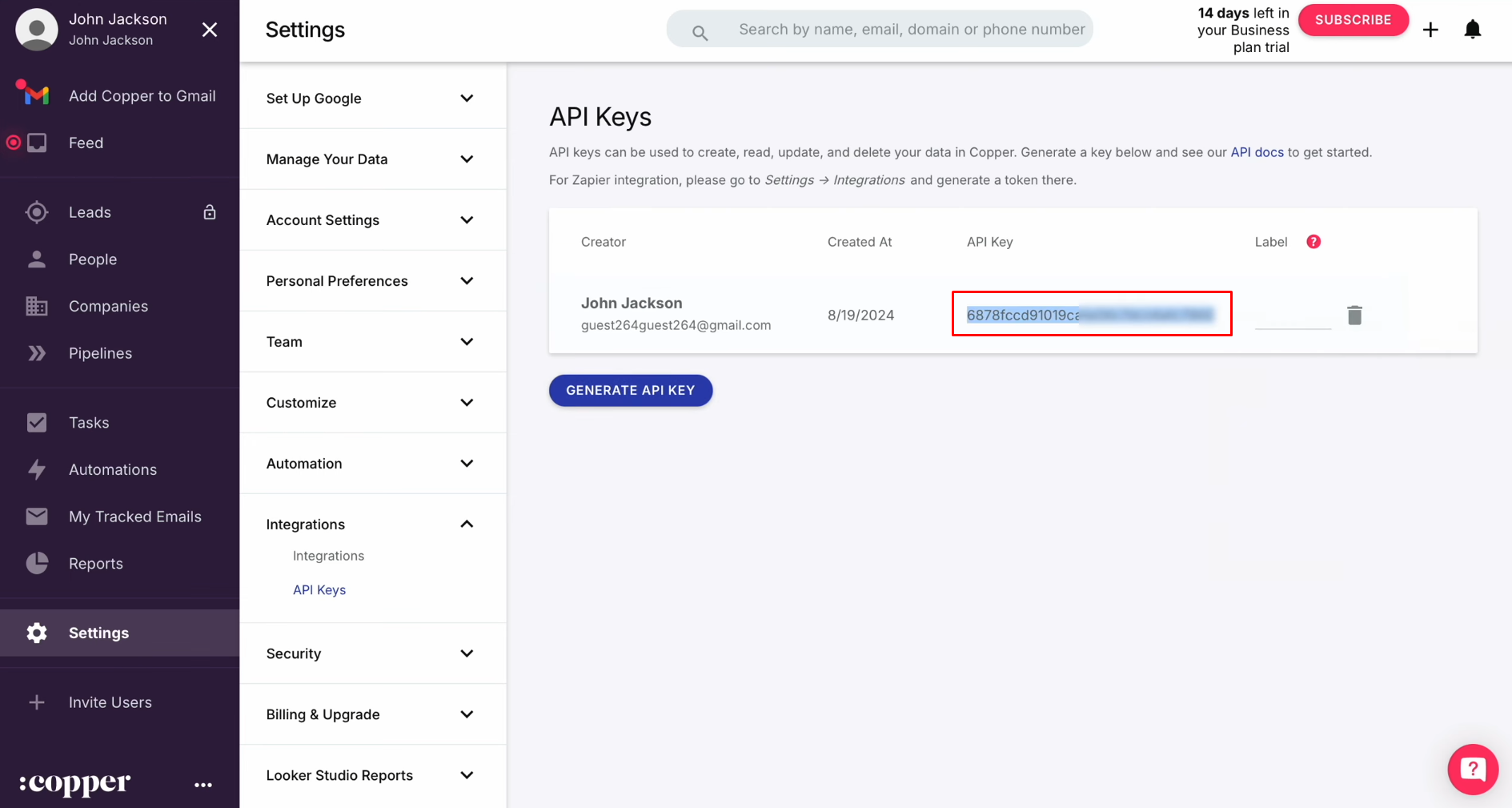This screenshot has width=1512, height=808.
Task: Open the API docs link
Action: 1257,152
